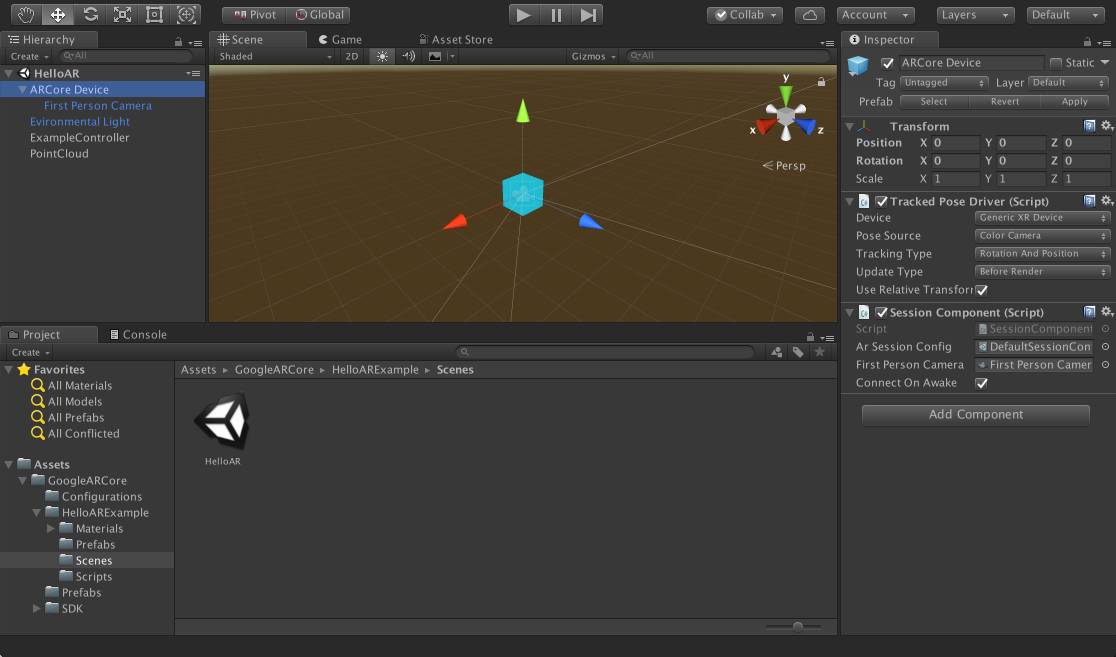Click the Pause button

click(556, 14)
